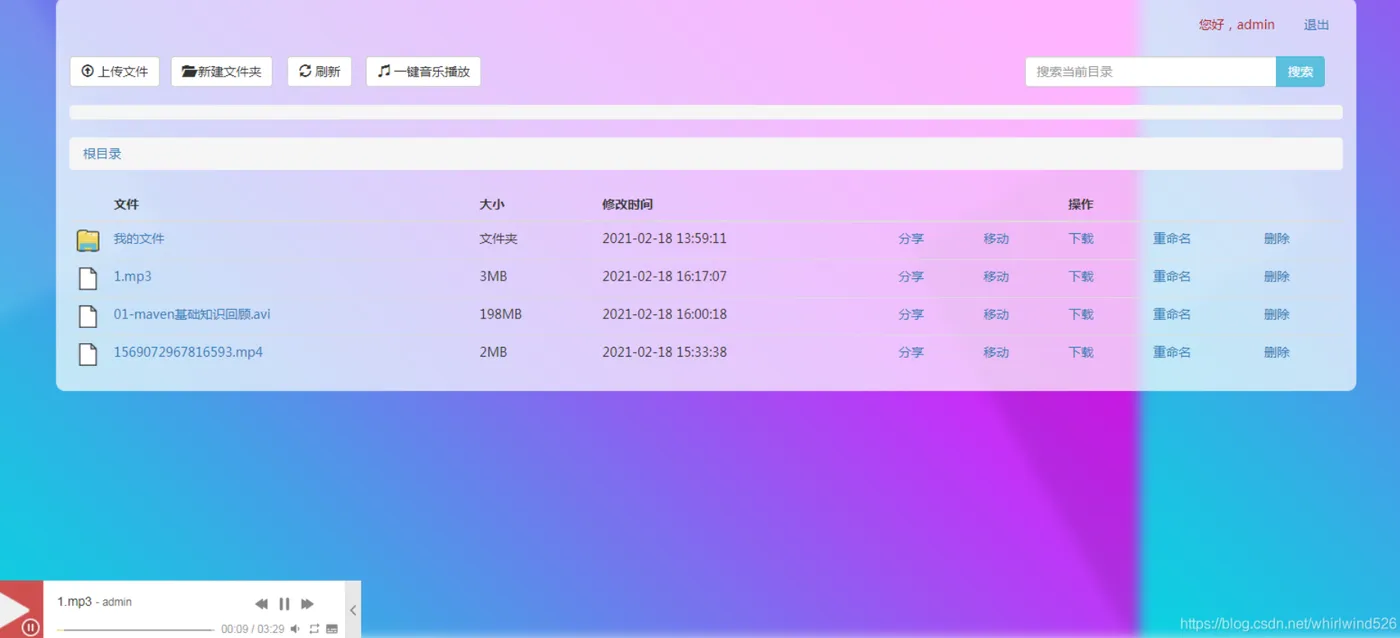Screen dimensions: 1400x638
Task: Log out using the 退出 link
Action: point(1317,25)
